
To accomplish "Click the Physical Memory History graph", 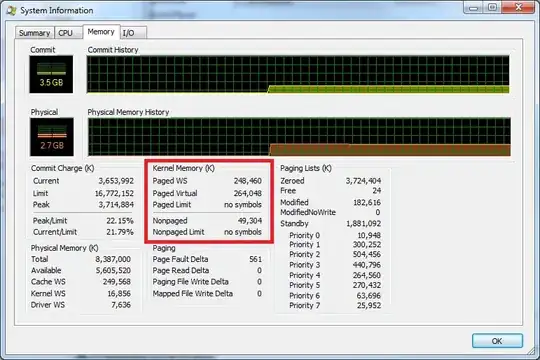I will click(299, 137).
